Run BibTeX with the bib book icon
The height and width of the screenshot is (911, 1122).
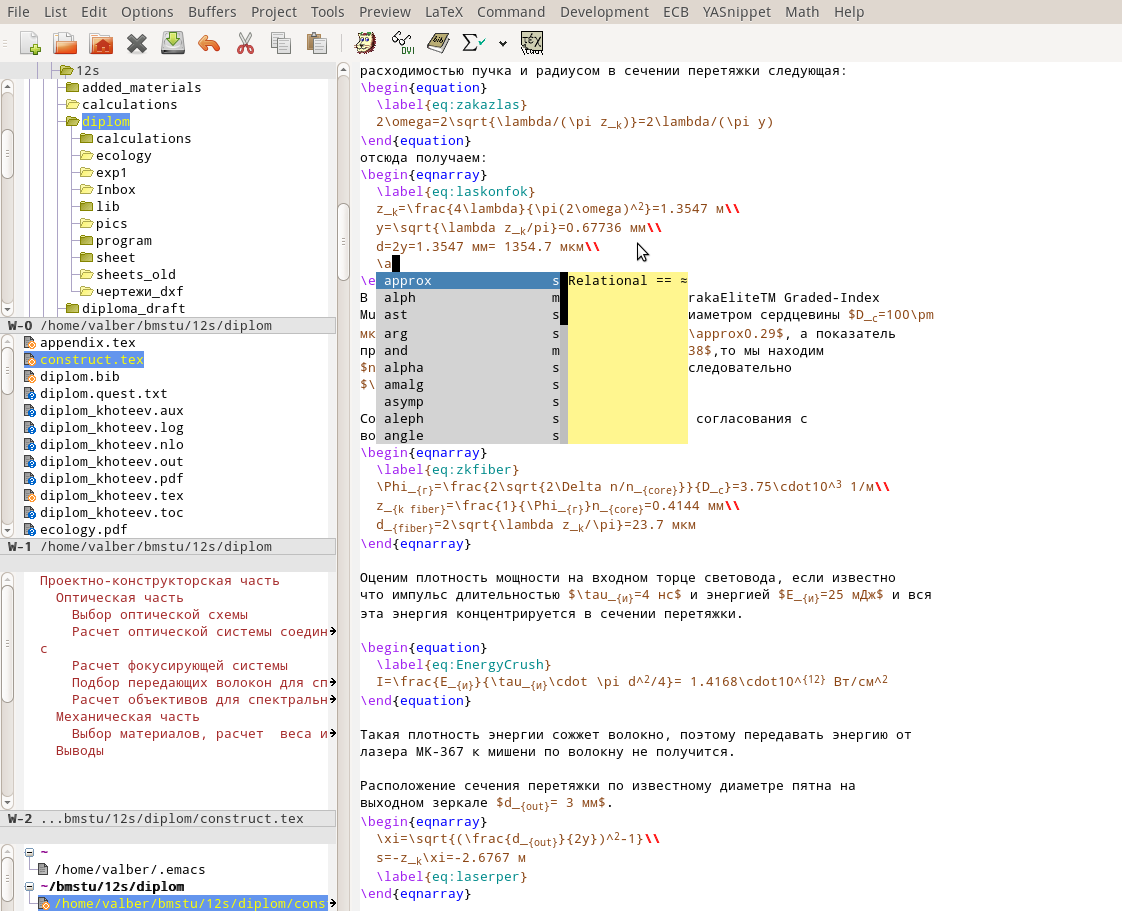pos(438,43)
